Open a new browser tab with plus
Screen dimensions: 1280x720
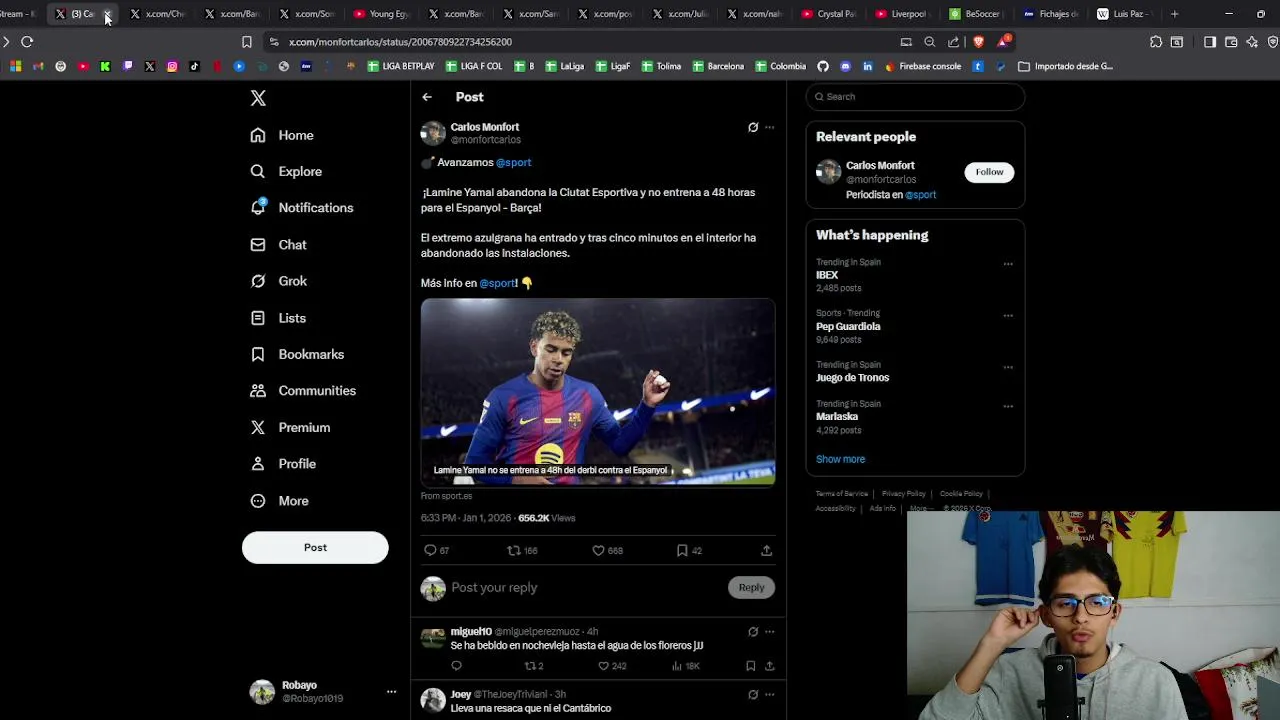(x=1174, y=14)
